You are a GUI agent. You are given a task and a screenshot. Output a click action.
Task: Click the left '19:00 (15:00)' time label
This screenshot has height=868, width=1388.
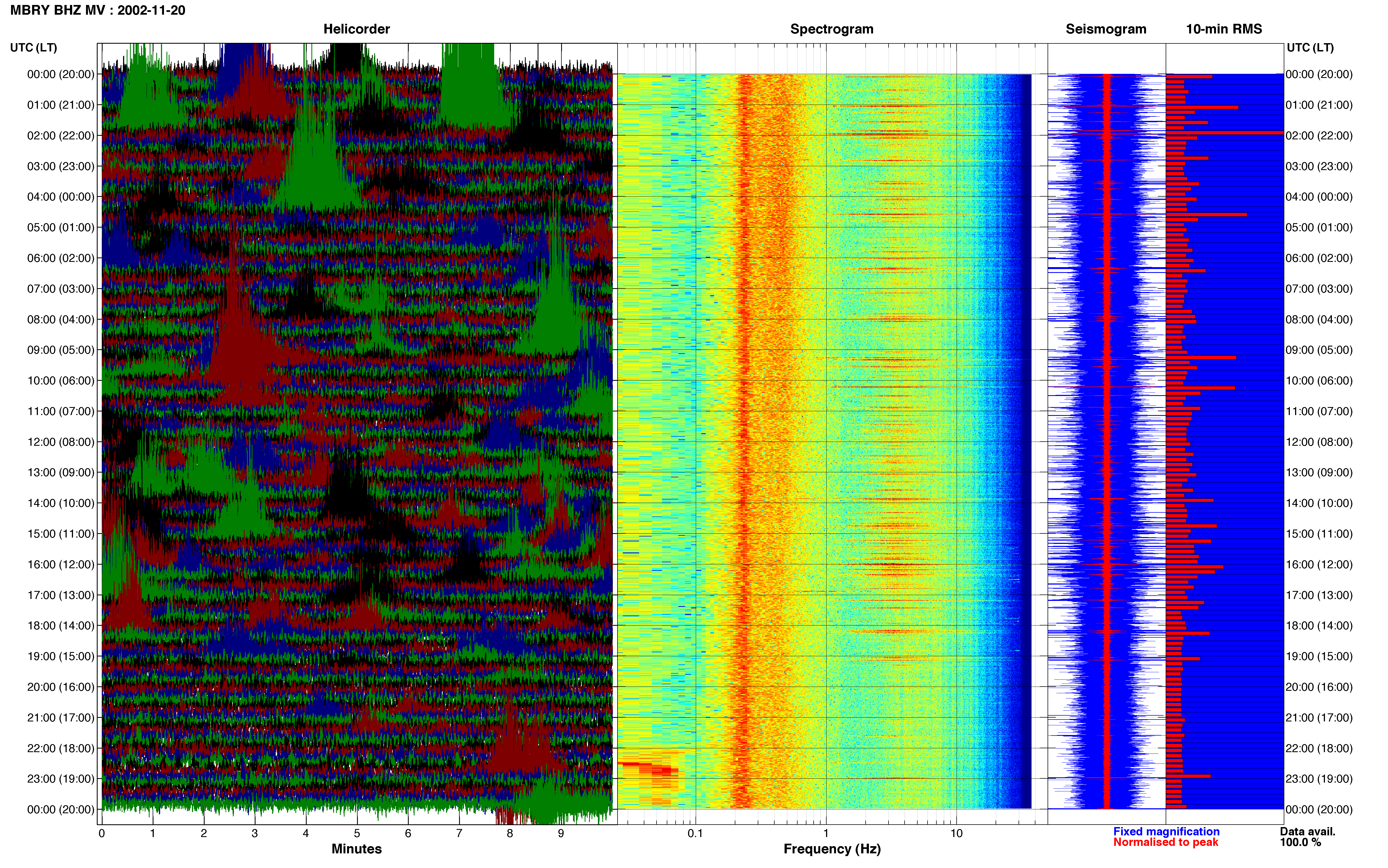[61, 656]
